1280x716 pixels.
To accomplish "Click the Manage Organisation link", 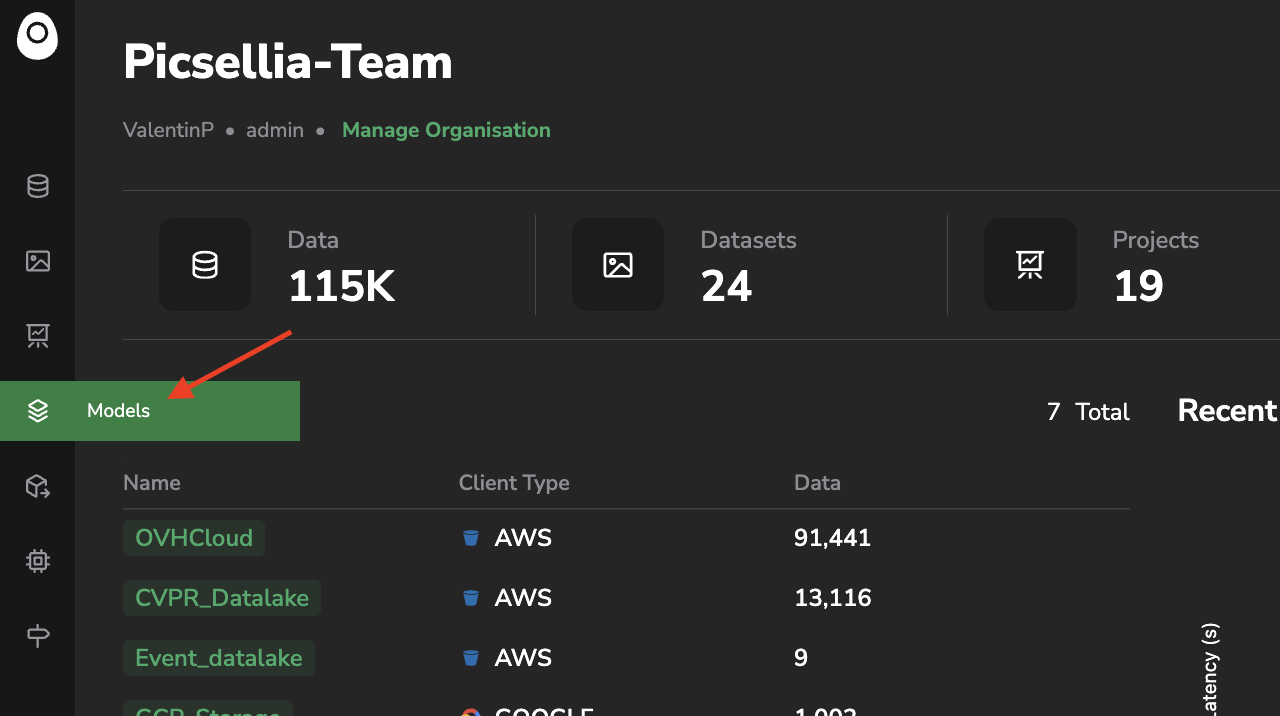I will (446, 130).
